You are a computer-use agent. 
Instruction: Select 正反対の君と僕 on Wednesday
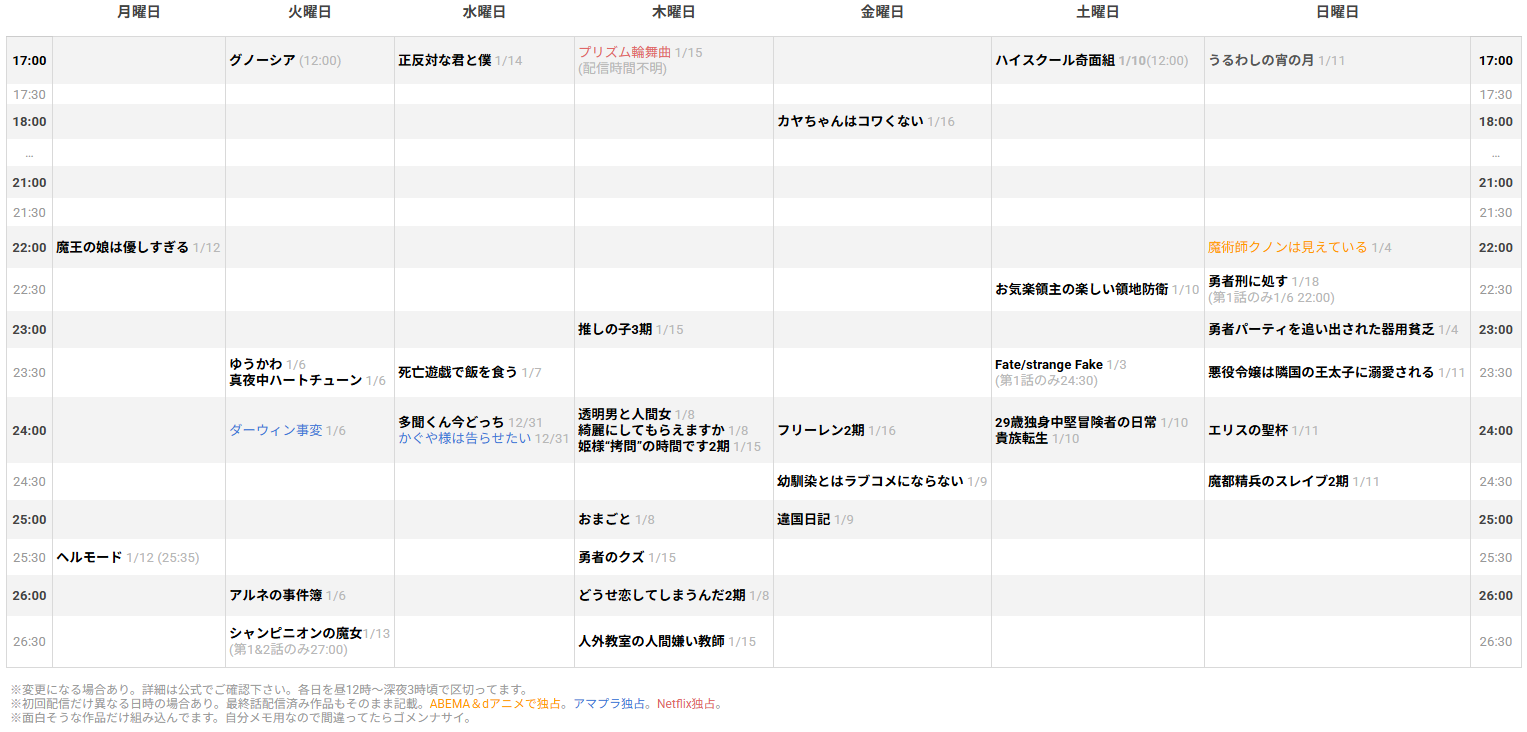point(447,60)
